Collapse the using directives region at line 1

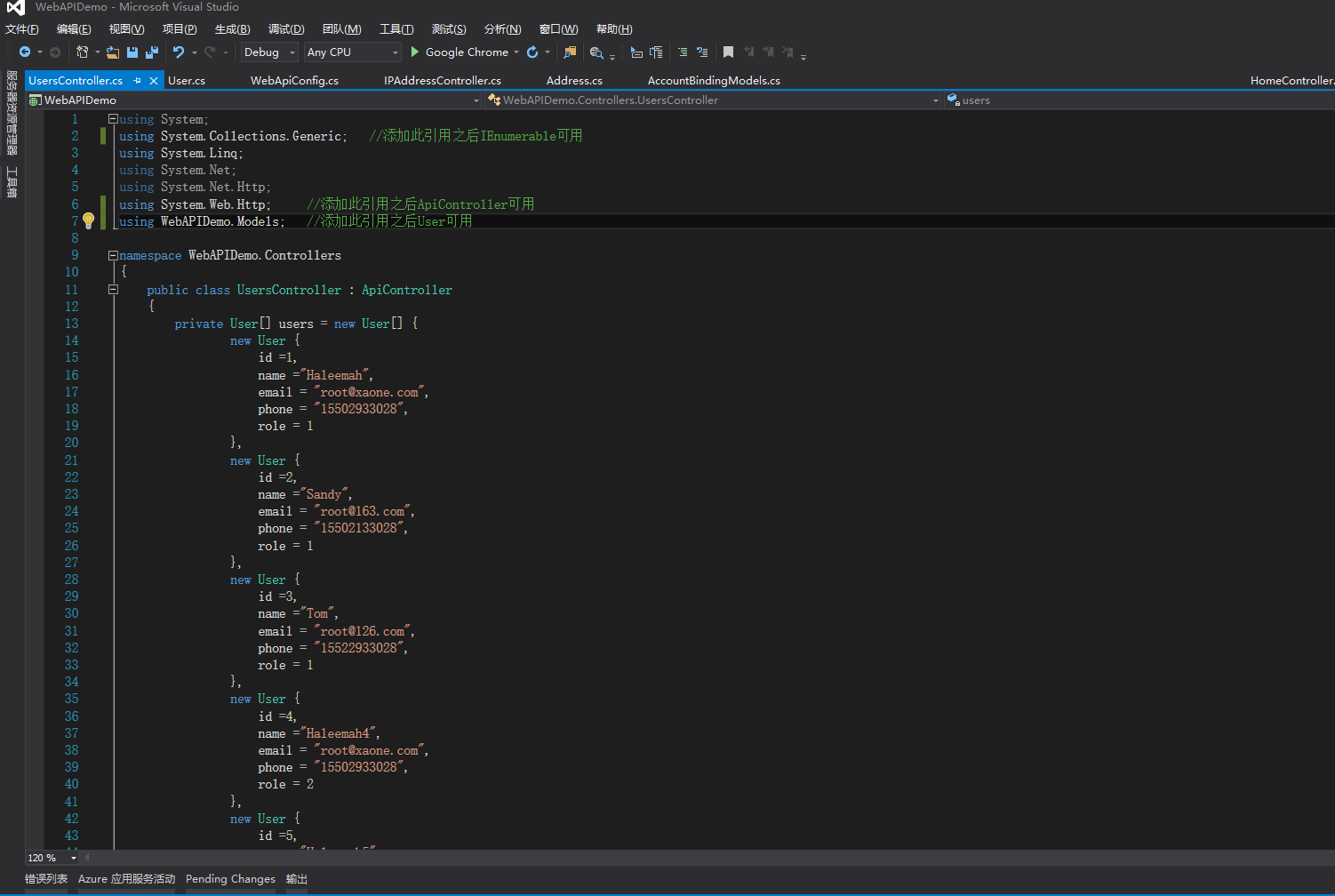click(113, 119)
